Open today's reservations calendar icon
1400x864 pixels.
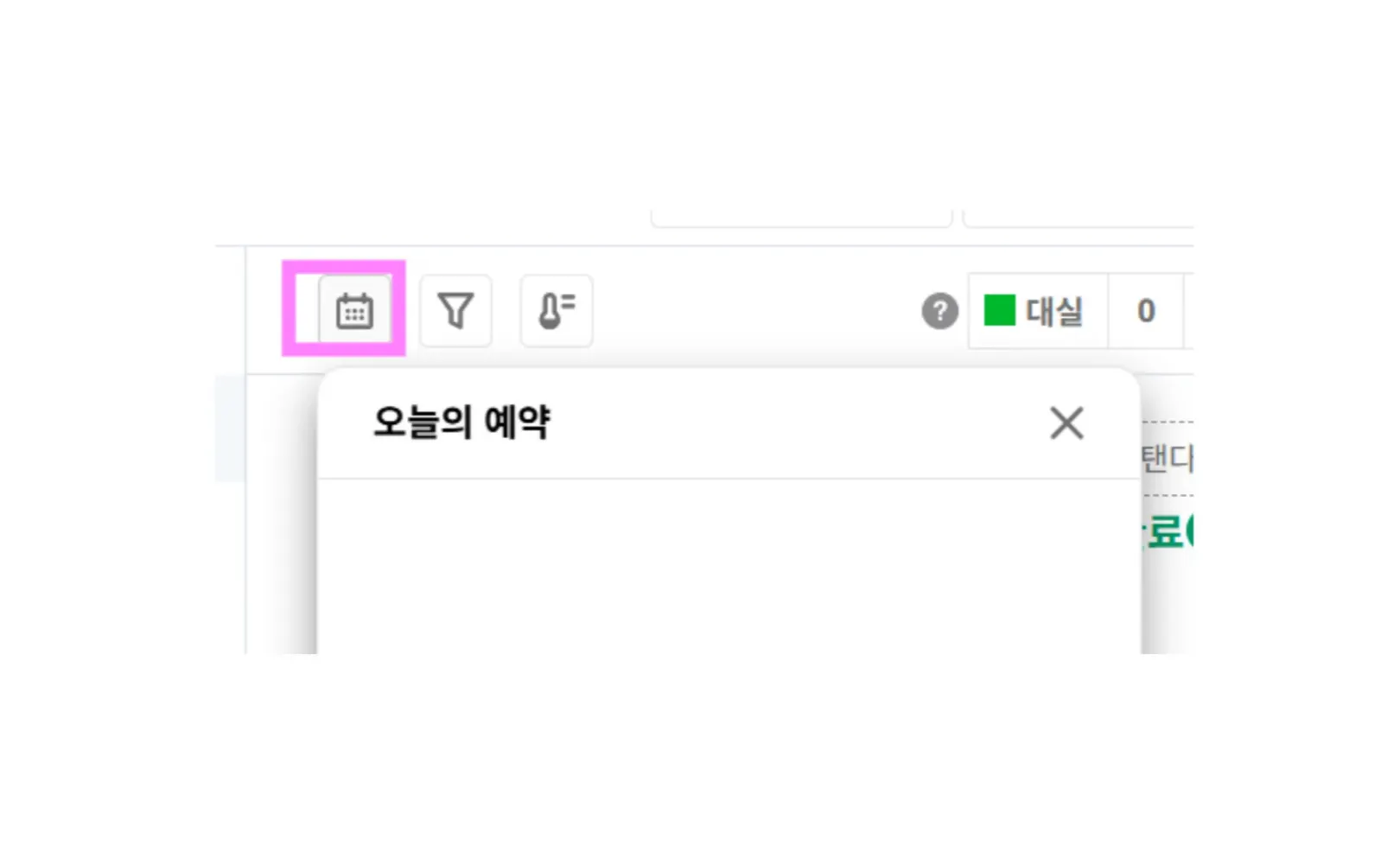[354, 311]
